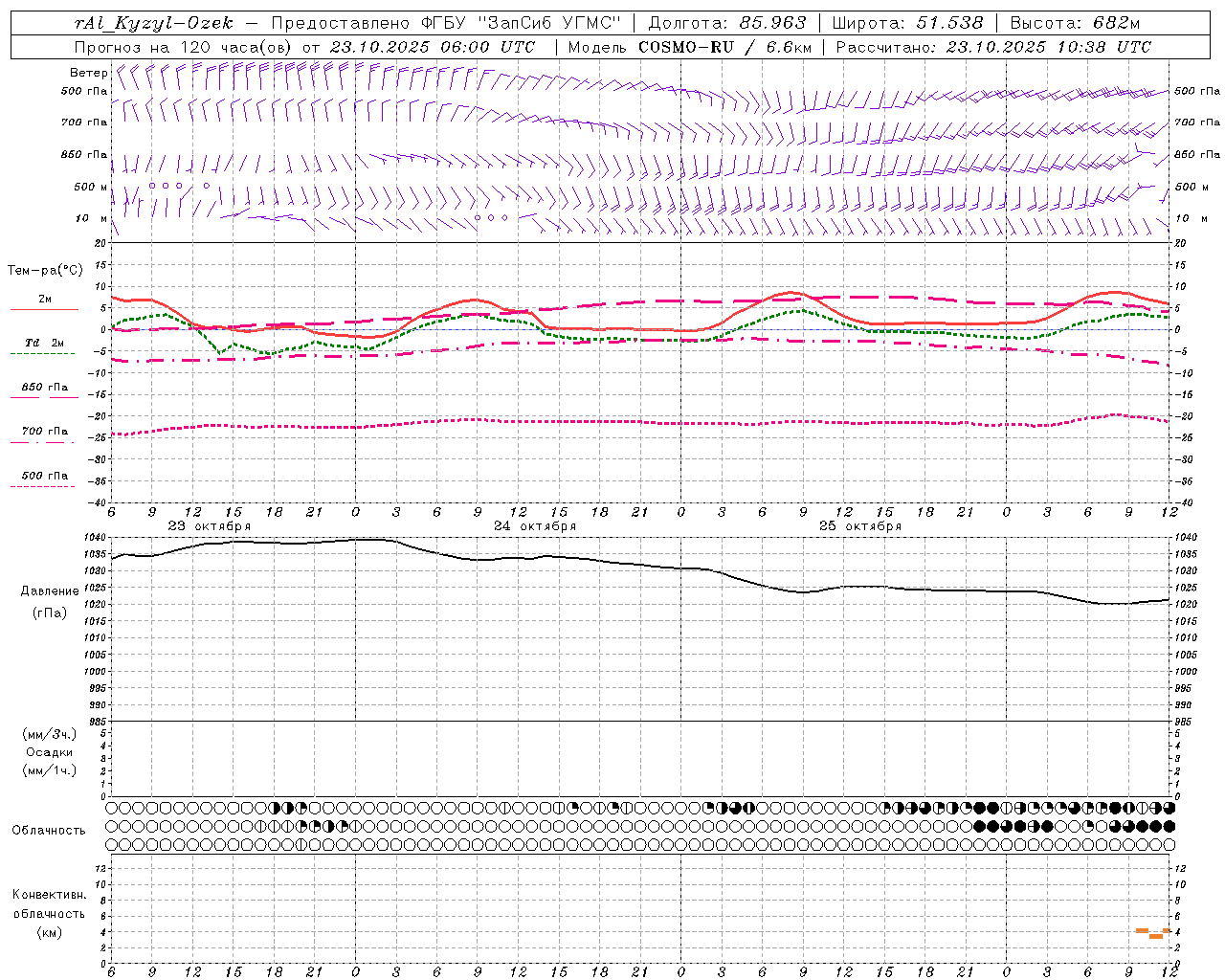Click the model label COSMO-RU / 6.6км

click(724, 47)
